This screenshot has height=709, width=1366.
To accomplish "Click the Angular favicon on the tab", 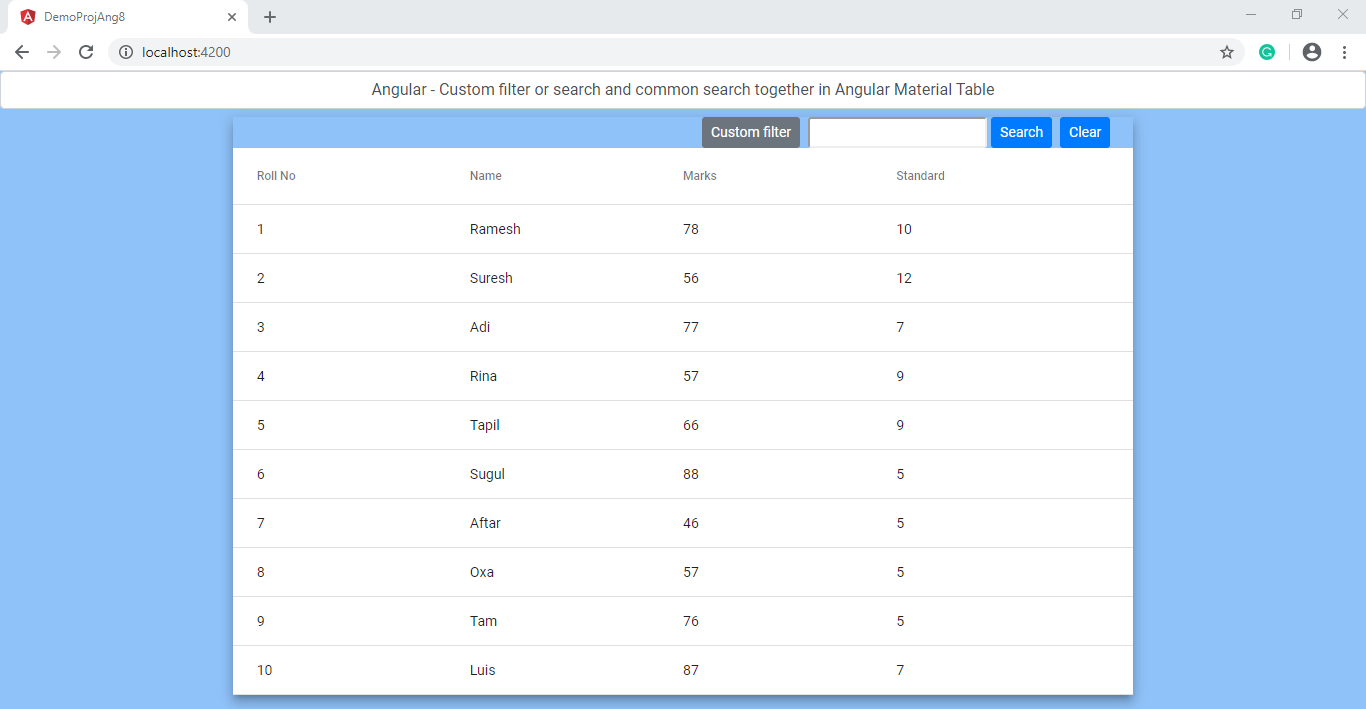I will pyautogui.click(x=26, y=16).
